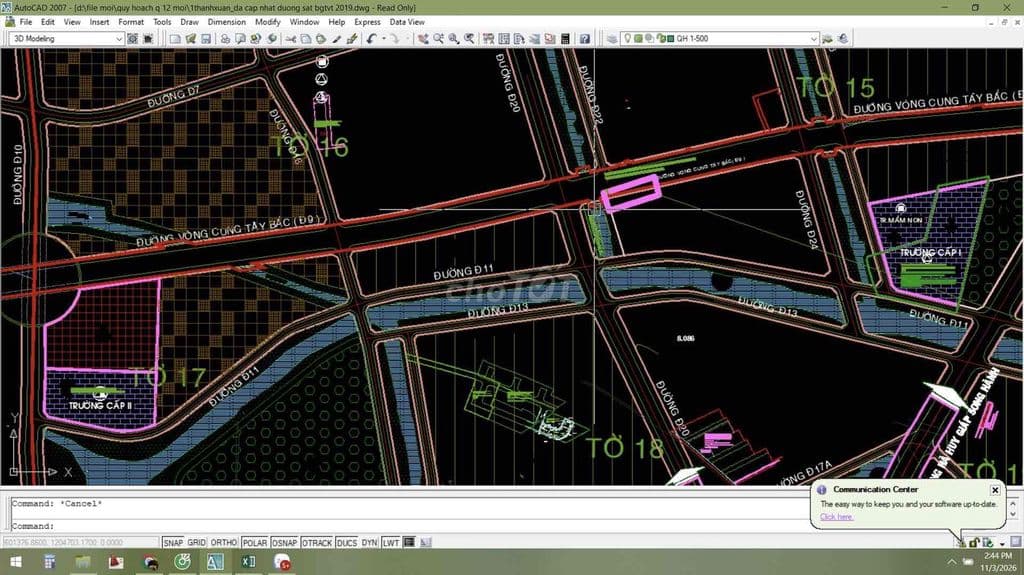Click the Layer Previous icon
1024x575 pixels.
tap(843, 39)
